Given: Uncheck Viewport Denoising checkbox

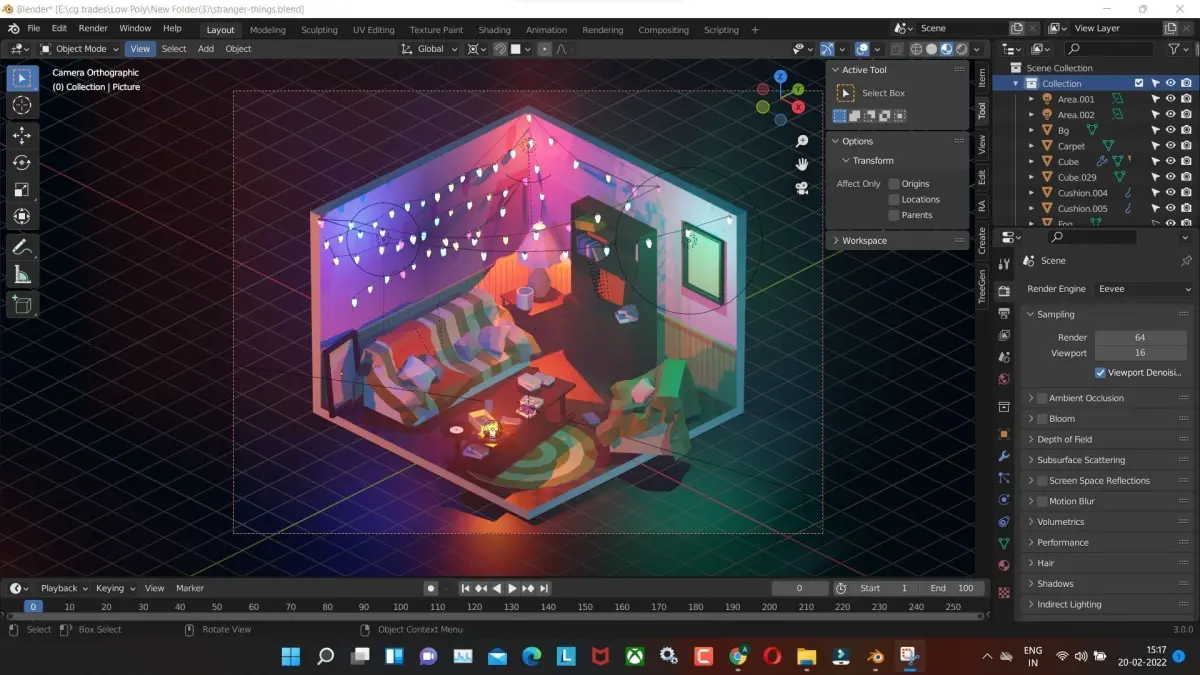Looking at the screenshot, I should pos(1101,373).
